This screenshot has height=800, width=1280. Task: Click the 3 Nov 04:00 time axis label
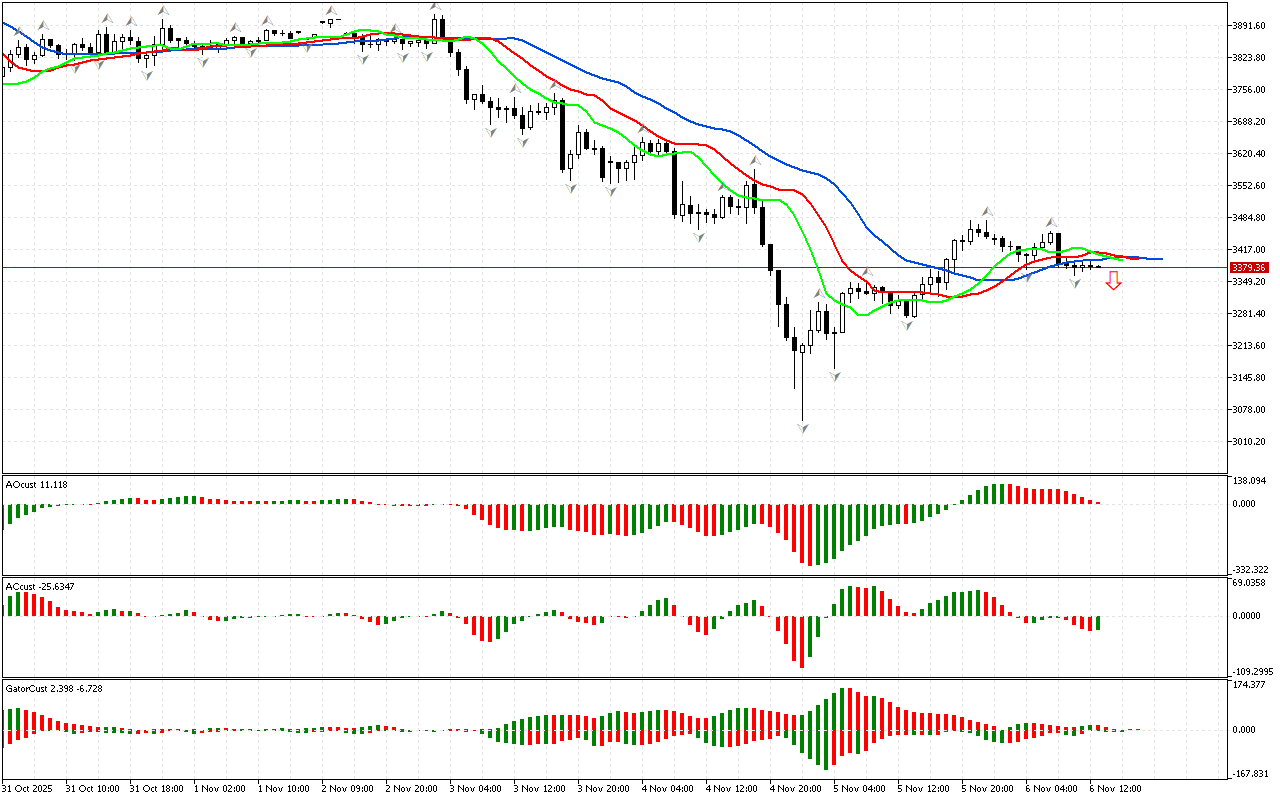pos(474,789)
